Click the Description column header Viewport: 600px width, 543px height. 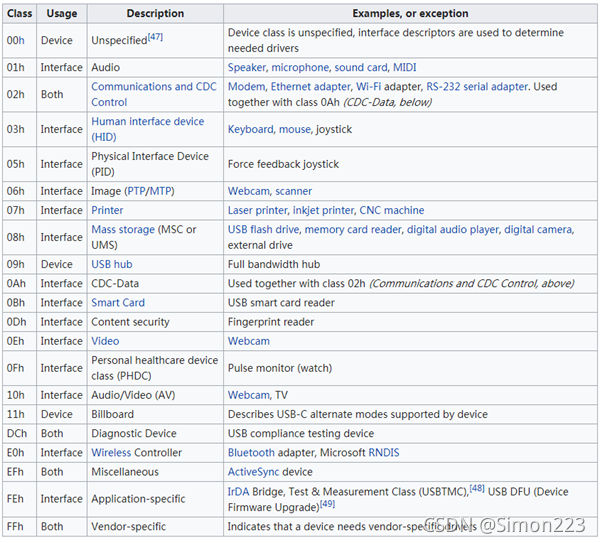155,14
